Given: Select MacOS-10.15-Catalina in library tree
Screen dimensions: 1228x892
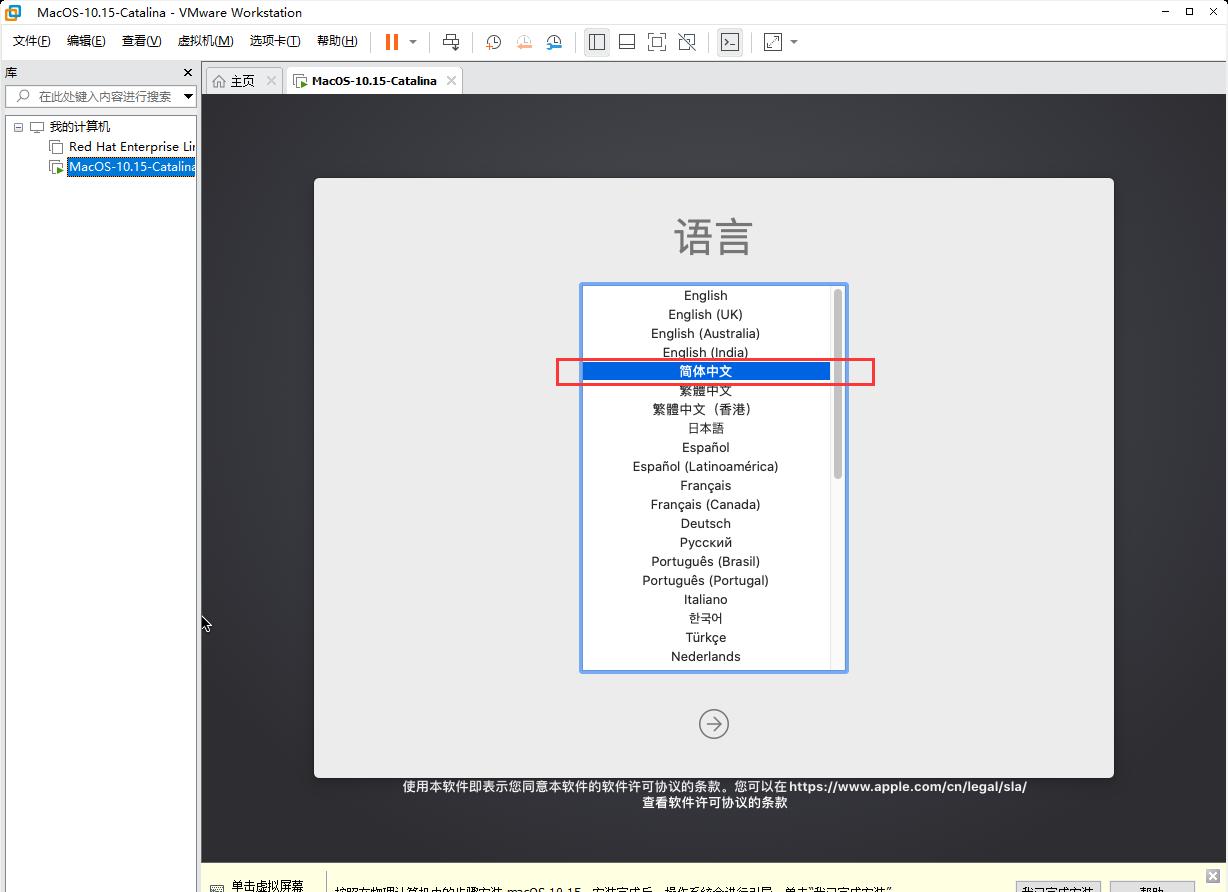Looking at the screenshot, I should (x=131, y=167).
